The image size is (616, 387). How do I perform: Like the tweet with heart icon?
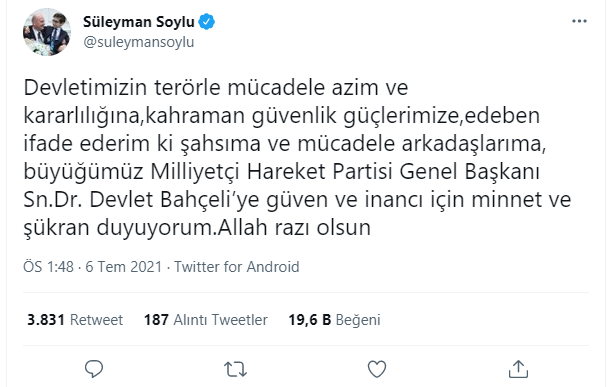coord(377,369)
